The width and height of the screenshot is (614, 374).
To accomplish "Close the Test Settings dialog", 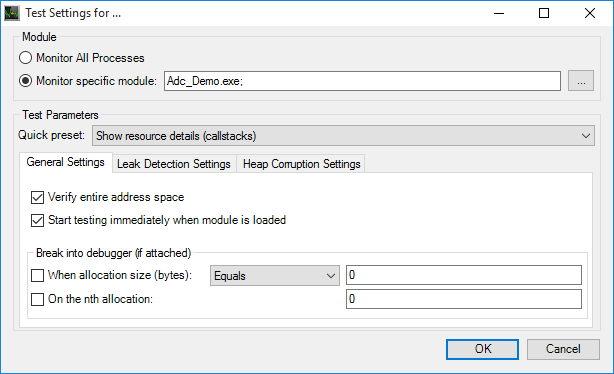I will click(590, 13).
